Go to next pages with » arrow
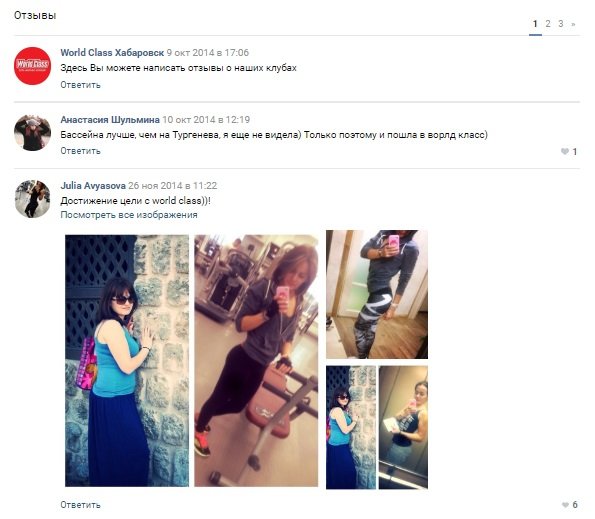The height and width of the screenshot is (519, 595). pos(573,24)
